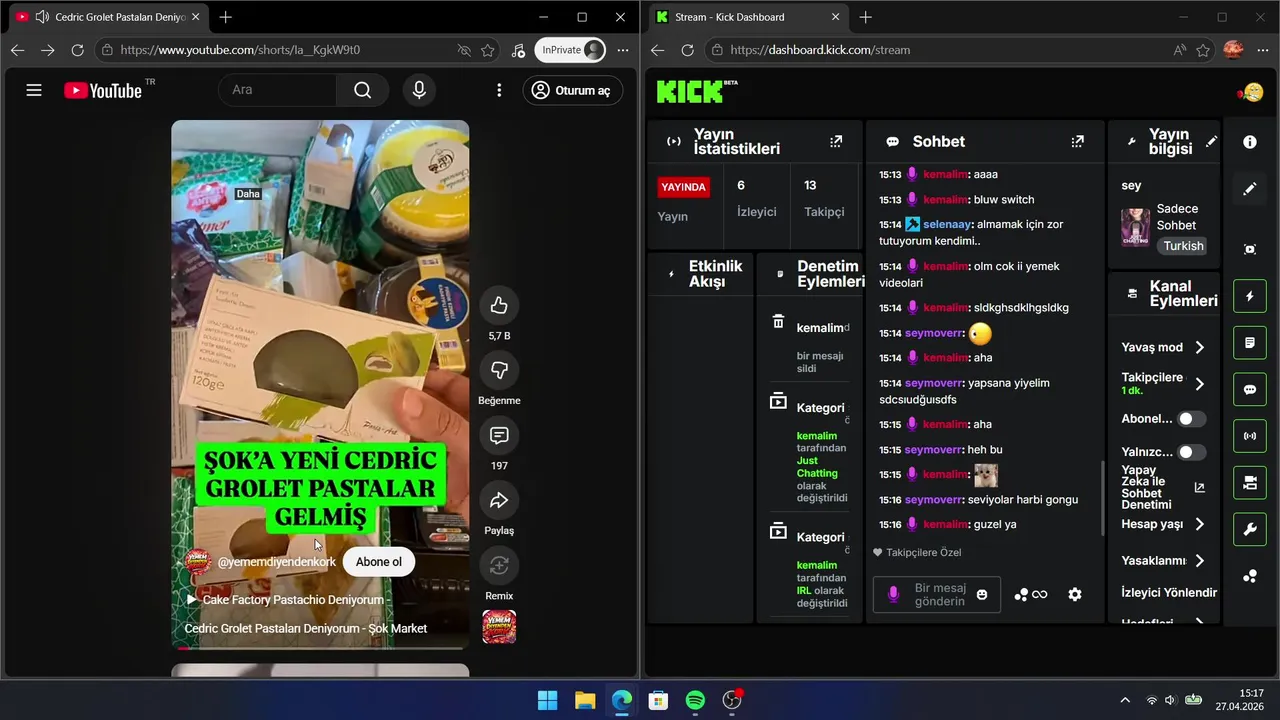The height and width of the screenshot is (720, 1280).
Task: Go back in the left browser window
Action: click(x=17, y=50)
